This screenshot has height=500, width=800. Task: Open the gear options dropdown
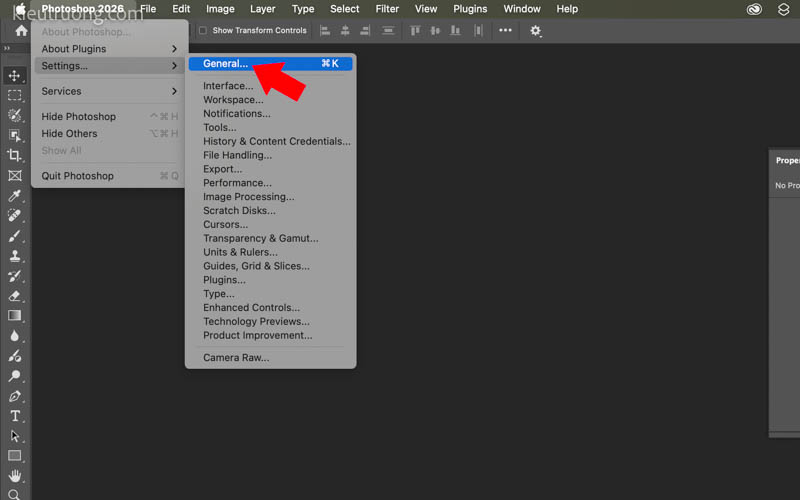[535, 31]
